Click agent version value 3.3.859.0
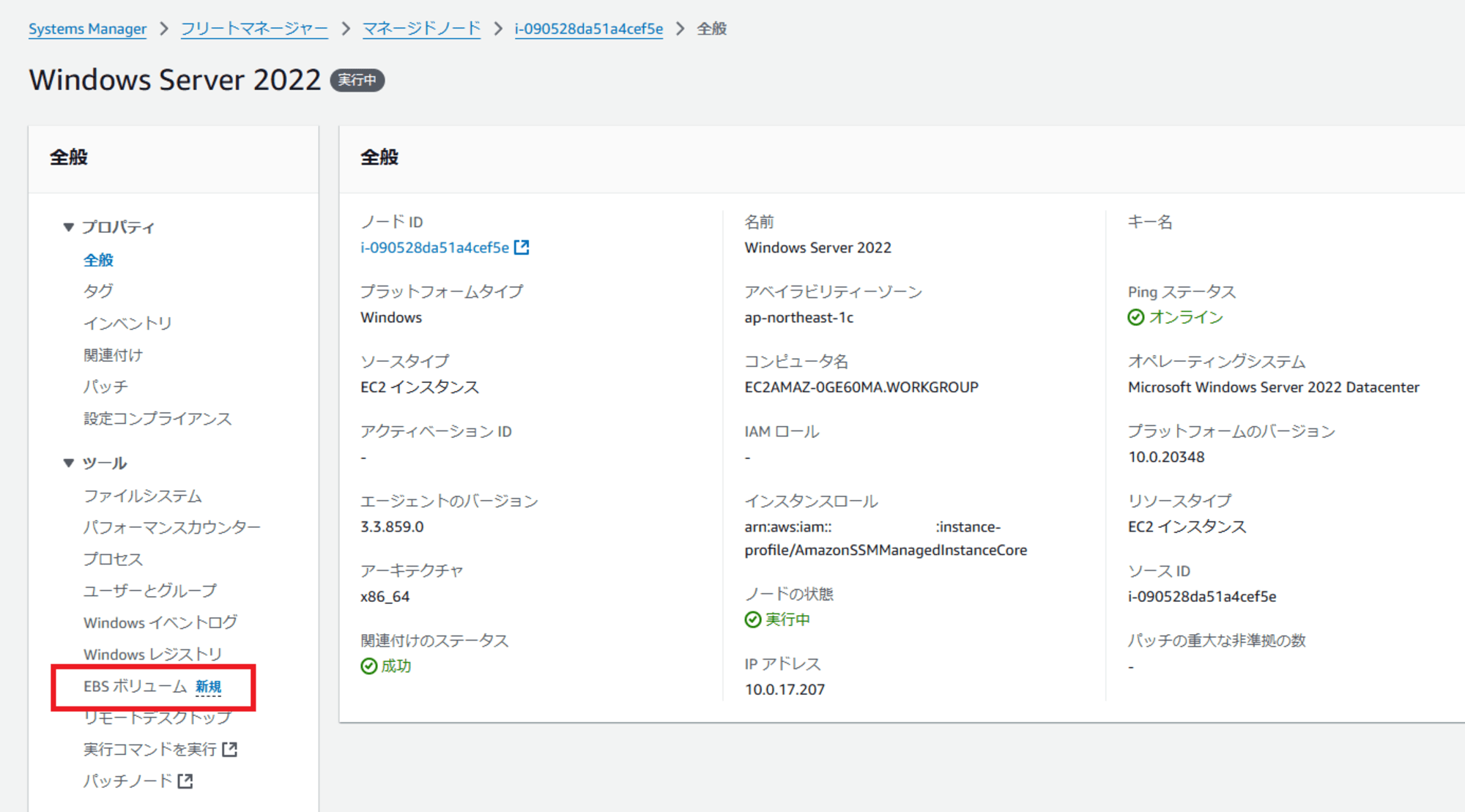 [x=392, y=526]
